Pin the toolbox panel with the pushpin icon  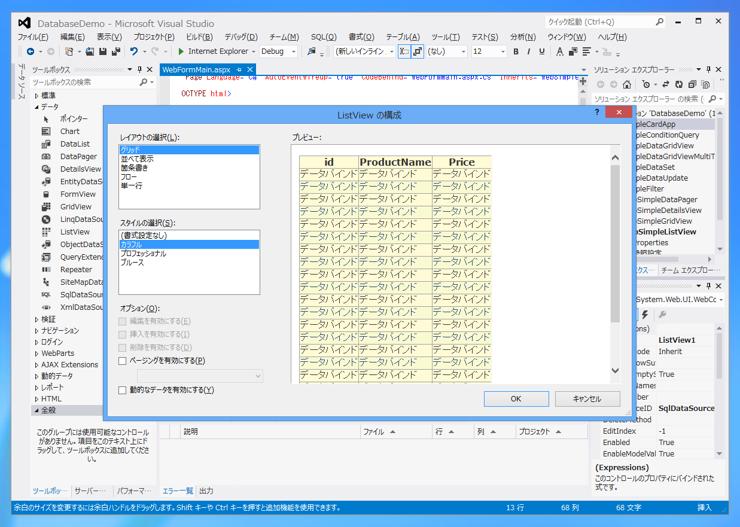140,69
